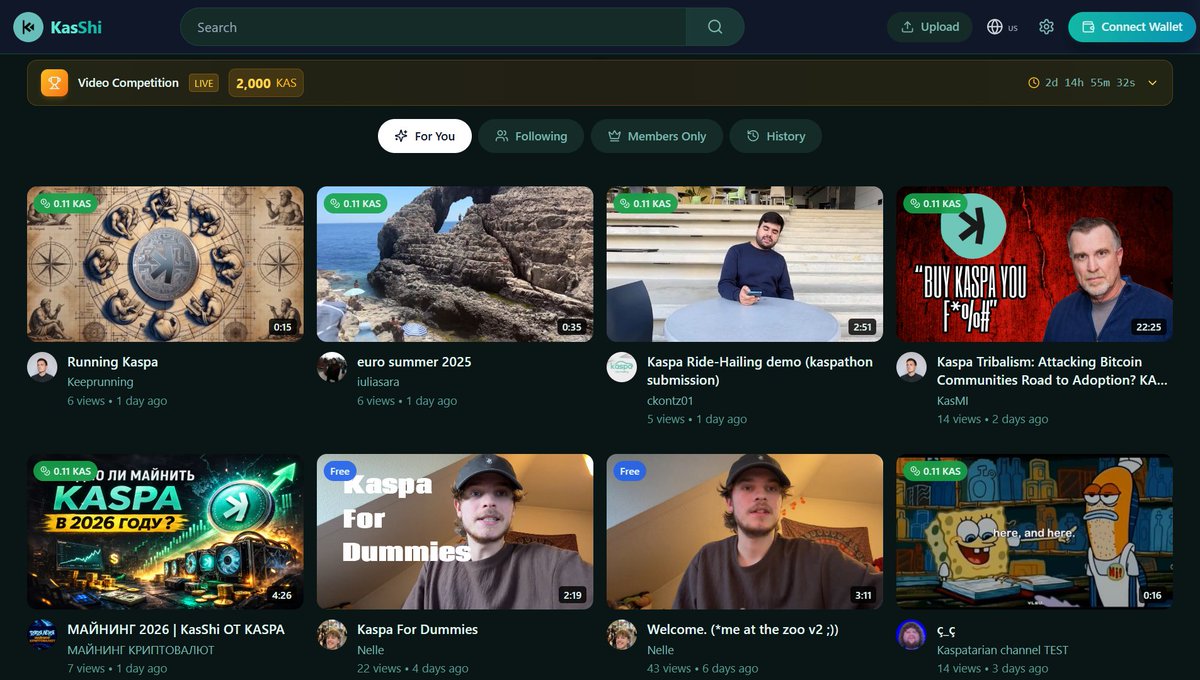Click the Video Competition trophy icon
This screenshot has height=680, width=1200.
(x=54, y=83)
